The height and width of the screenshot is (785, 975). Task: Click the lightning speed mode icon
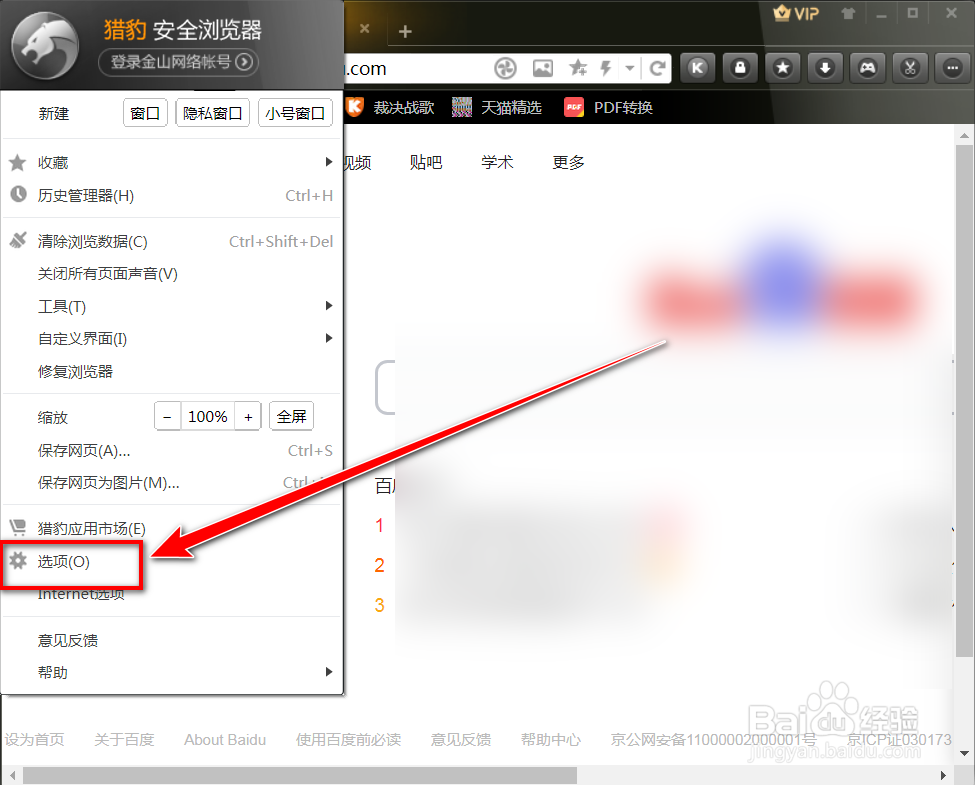(x=606, y=68)
